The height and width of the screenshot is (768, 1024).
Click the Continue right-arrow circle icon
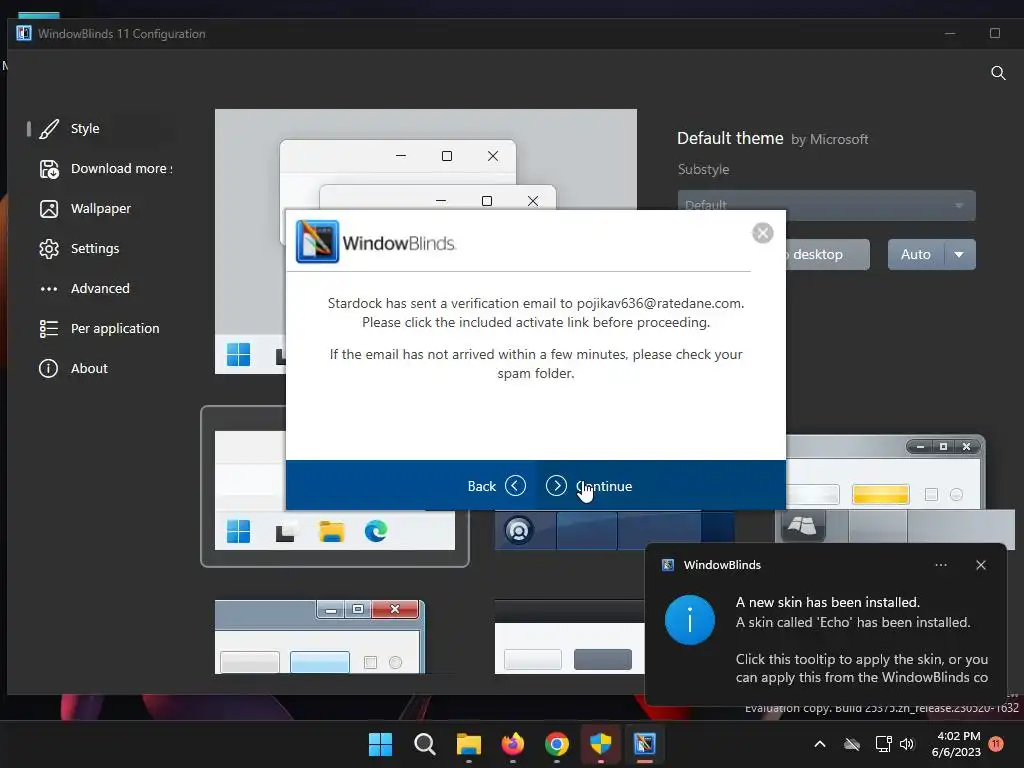556,486
